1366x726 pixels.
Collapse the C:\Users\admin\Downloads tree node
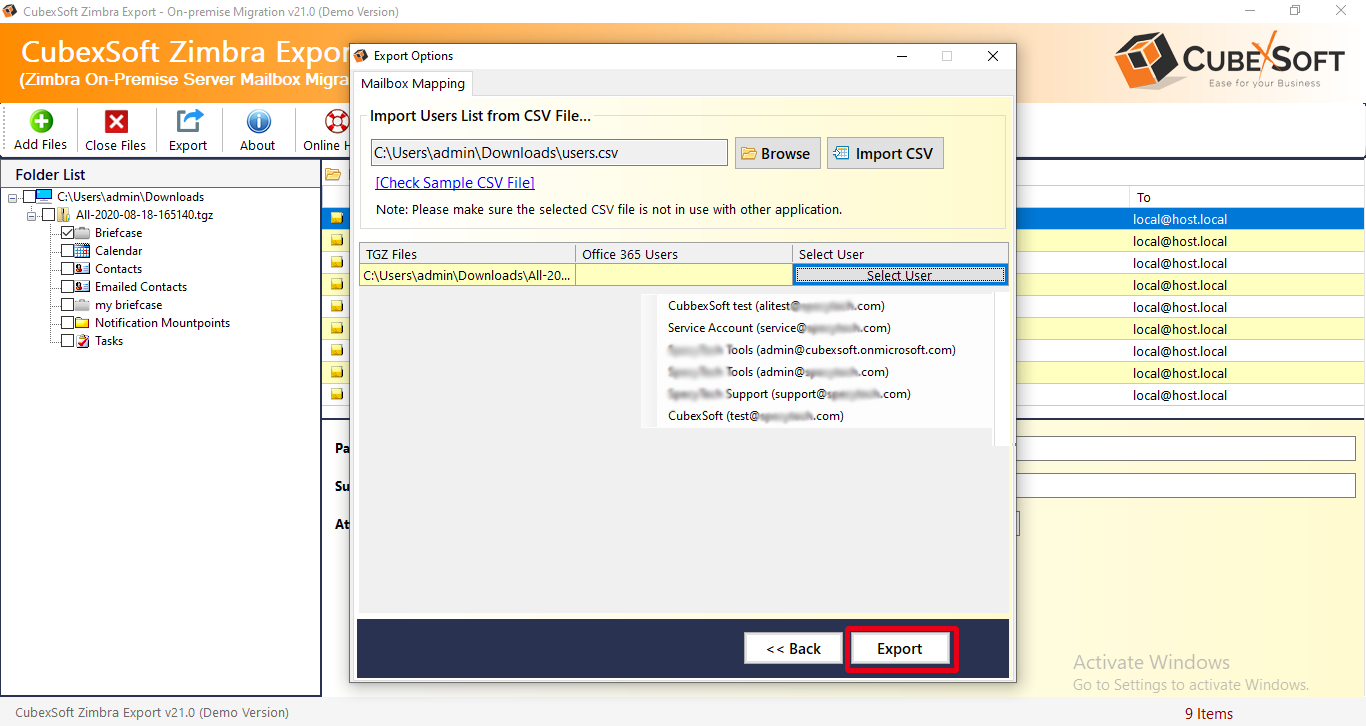point(12,197)
